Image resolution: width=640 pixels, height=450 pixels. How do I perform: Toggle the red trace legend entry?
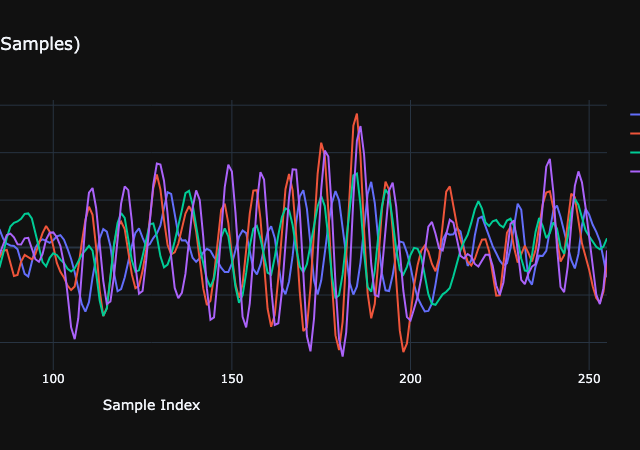(634, 133)
